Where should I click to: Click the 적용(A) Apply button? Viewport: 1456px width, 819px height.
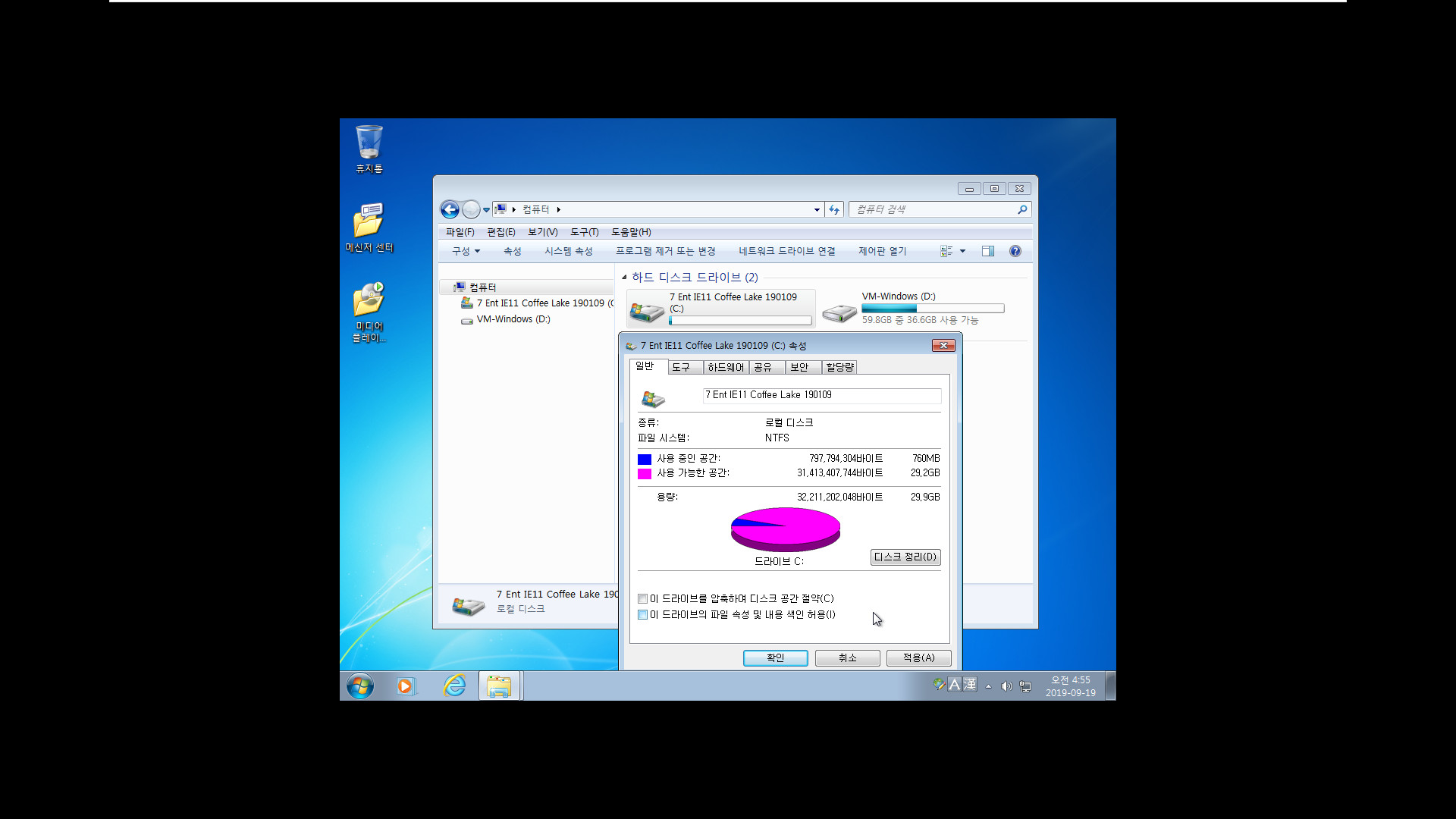(x=918, y=658)
